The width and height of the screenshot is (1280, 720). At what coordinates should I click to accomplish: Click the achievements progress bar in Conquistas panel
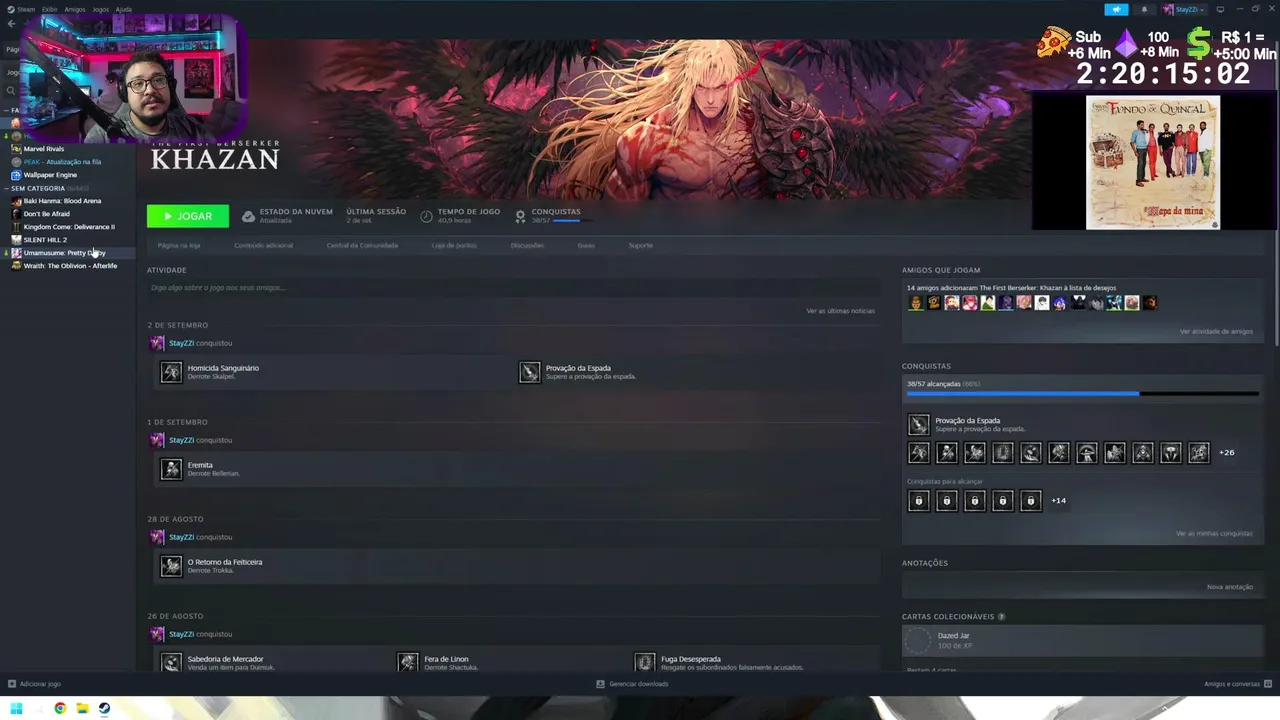click(1083, 394)
